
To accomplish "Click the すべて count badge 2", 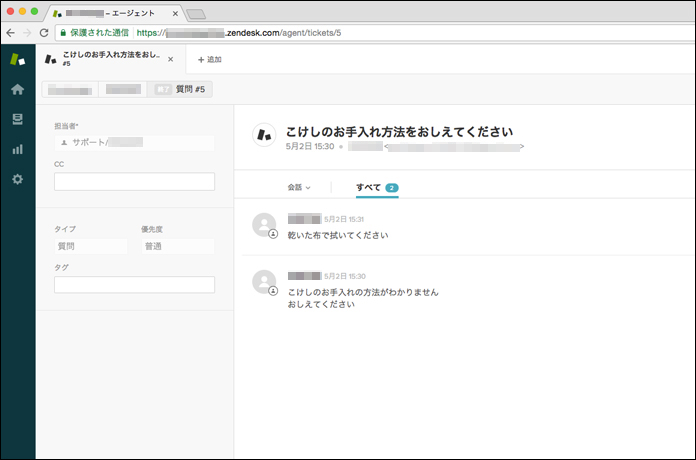I will click(x=392, y=188).
